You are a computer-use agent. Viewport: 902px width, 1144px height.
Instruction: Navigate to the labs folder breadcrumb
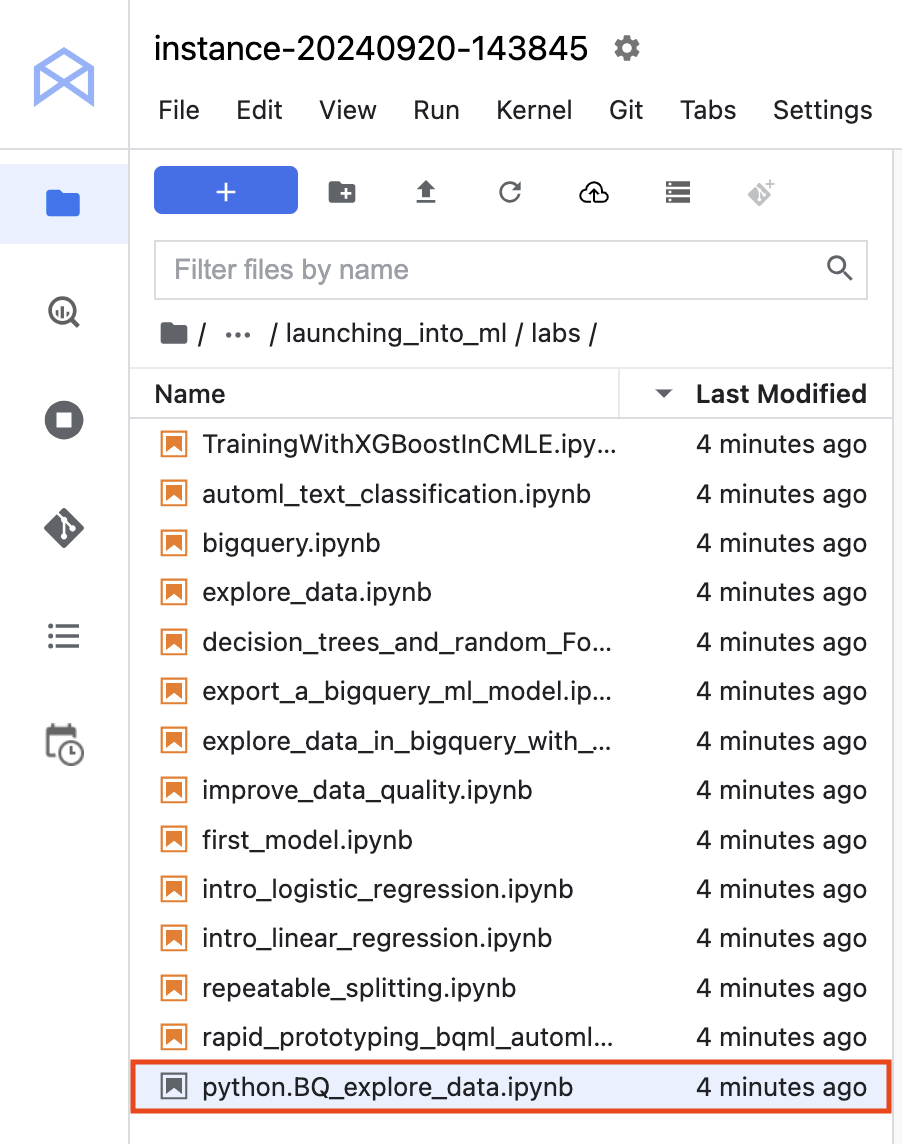[x=556, y=333]
